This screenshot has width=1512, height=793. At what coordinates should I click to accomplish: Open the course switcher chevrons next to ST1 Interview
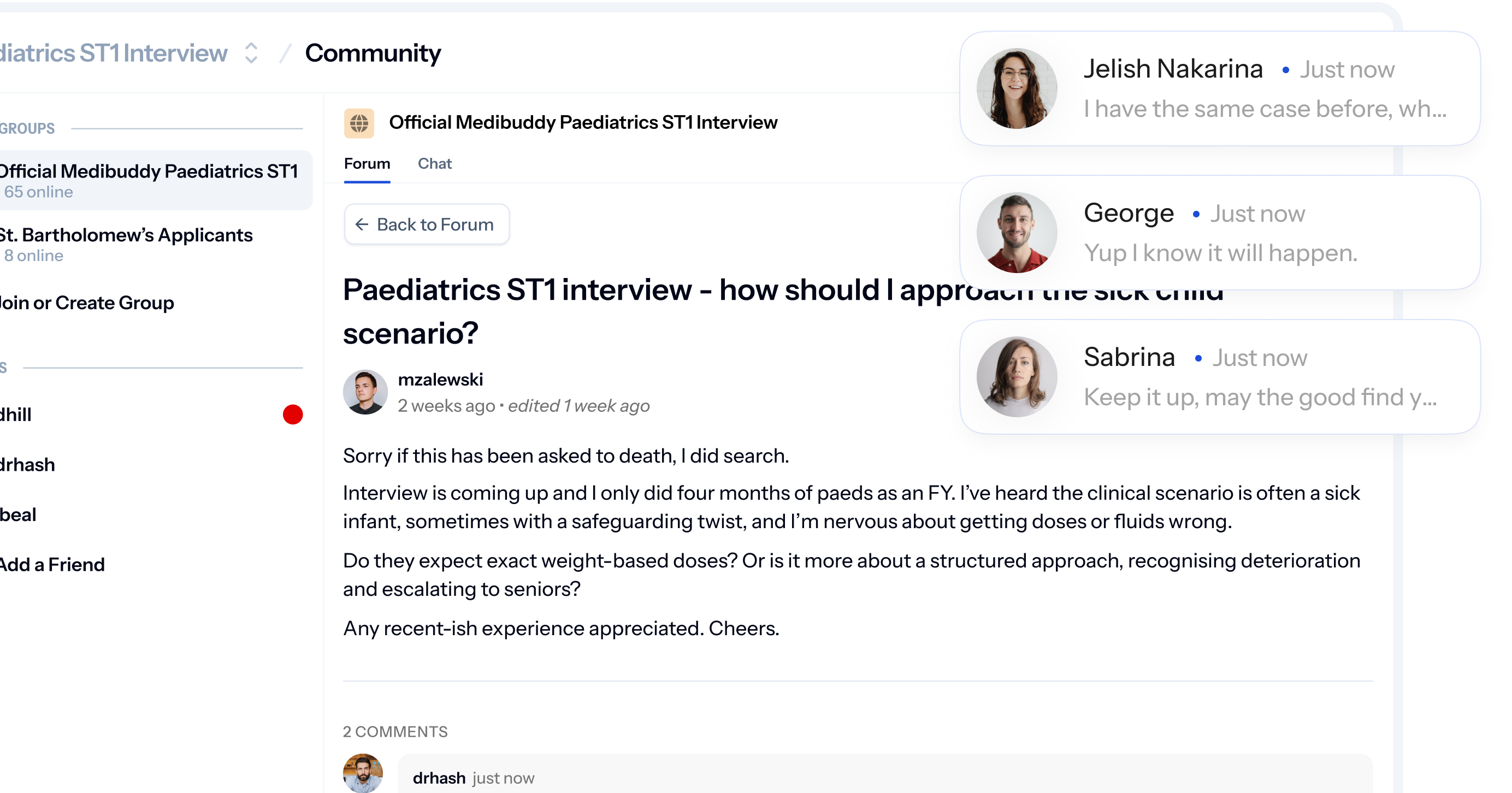[x=251, y=53]
